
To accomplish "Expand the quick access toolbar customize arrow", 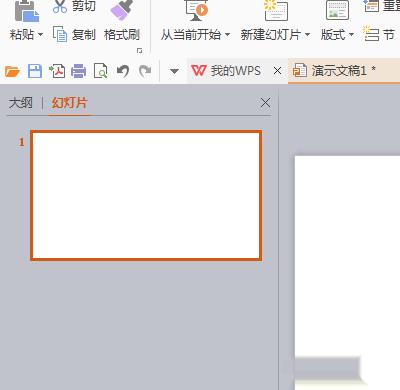I will coord(174,71).
